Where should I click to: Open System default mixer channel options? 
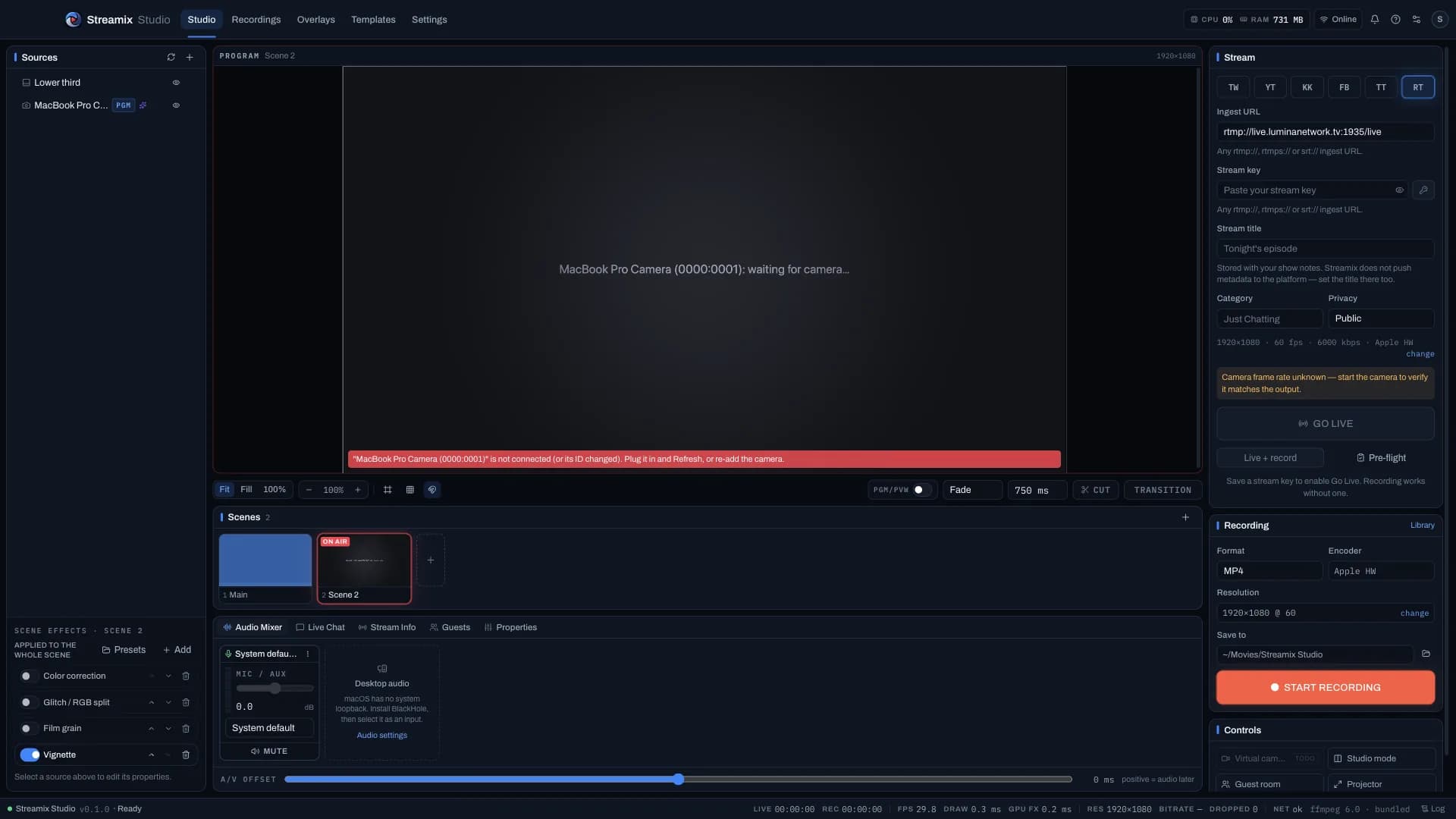coord(308,654)
